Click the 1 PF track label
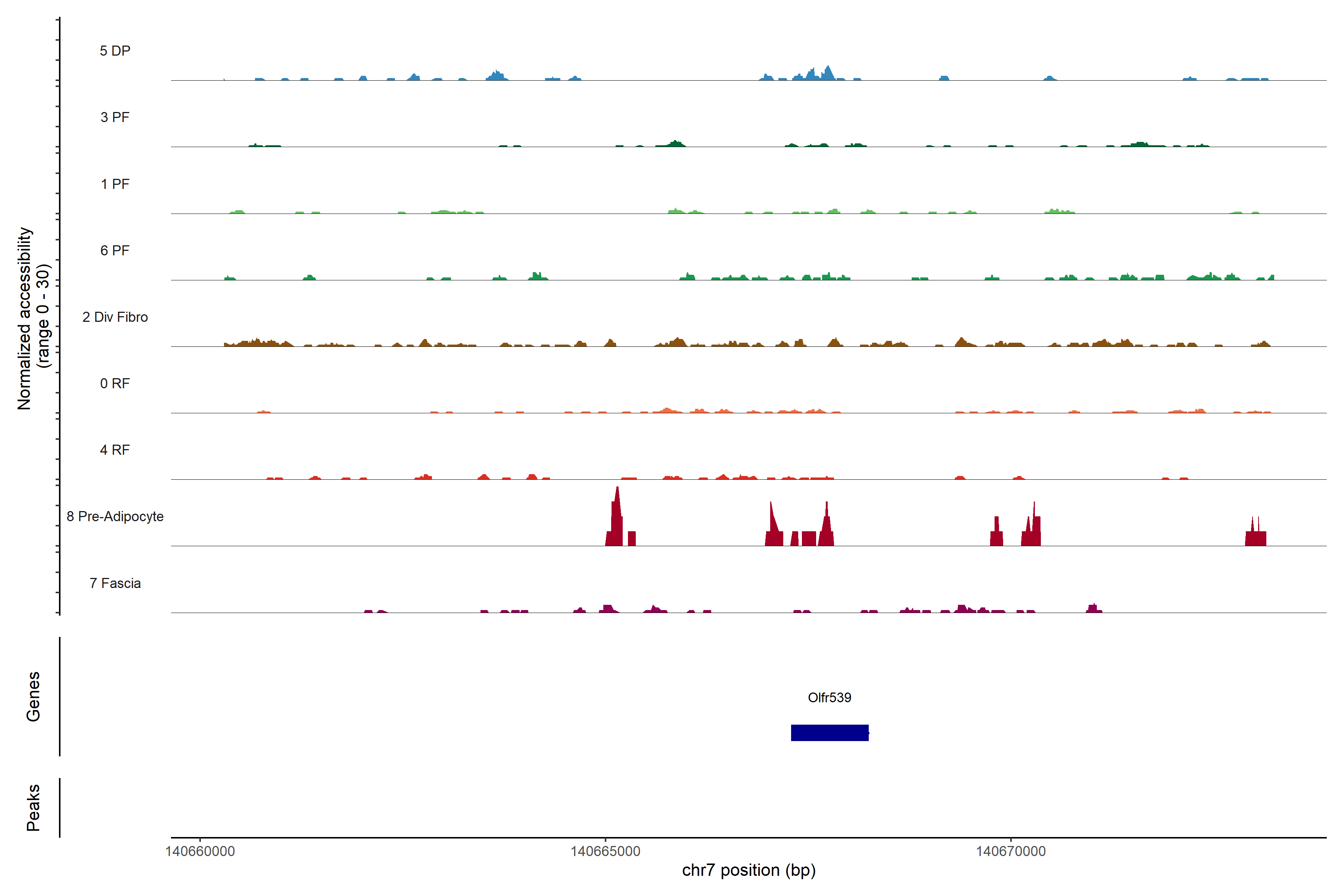The width and height of the screenshot is (1344, 896). [x=115, y=184]
